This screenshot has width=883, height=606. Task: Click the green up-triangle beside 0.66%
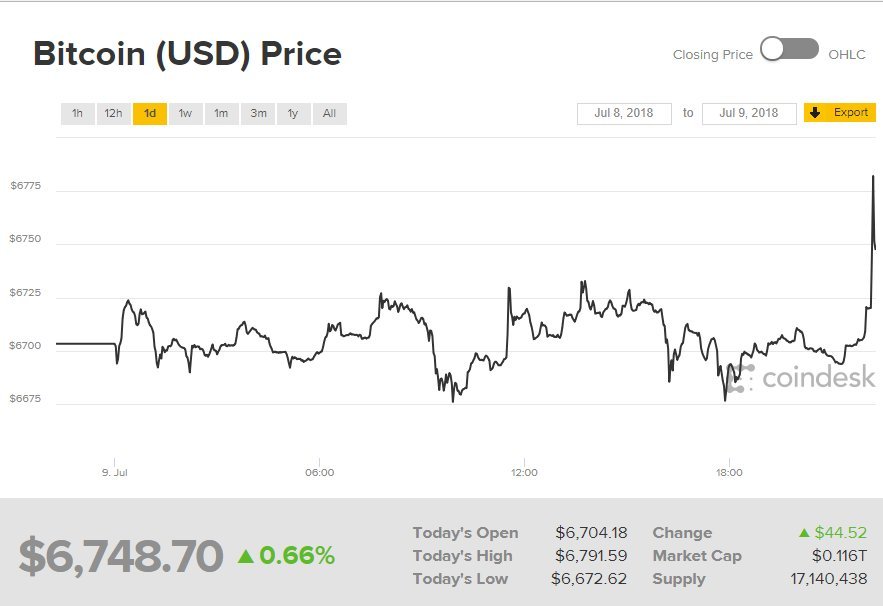coord(246,556)
